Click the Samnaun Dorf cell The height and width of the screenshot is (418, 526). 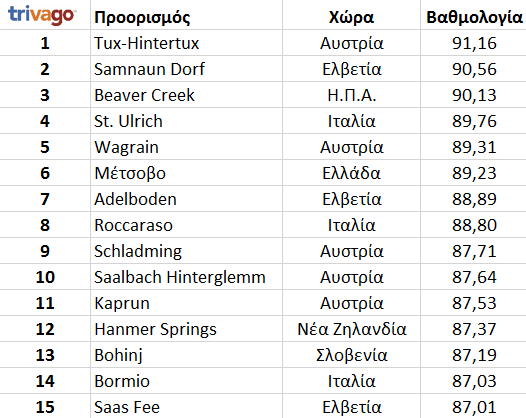(186, 69)
